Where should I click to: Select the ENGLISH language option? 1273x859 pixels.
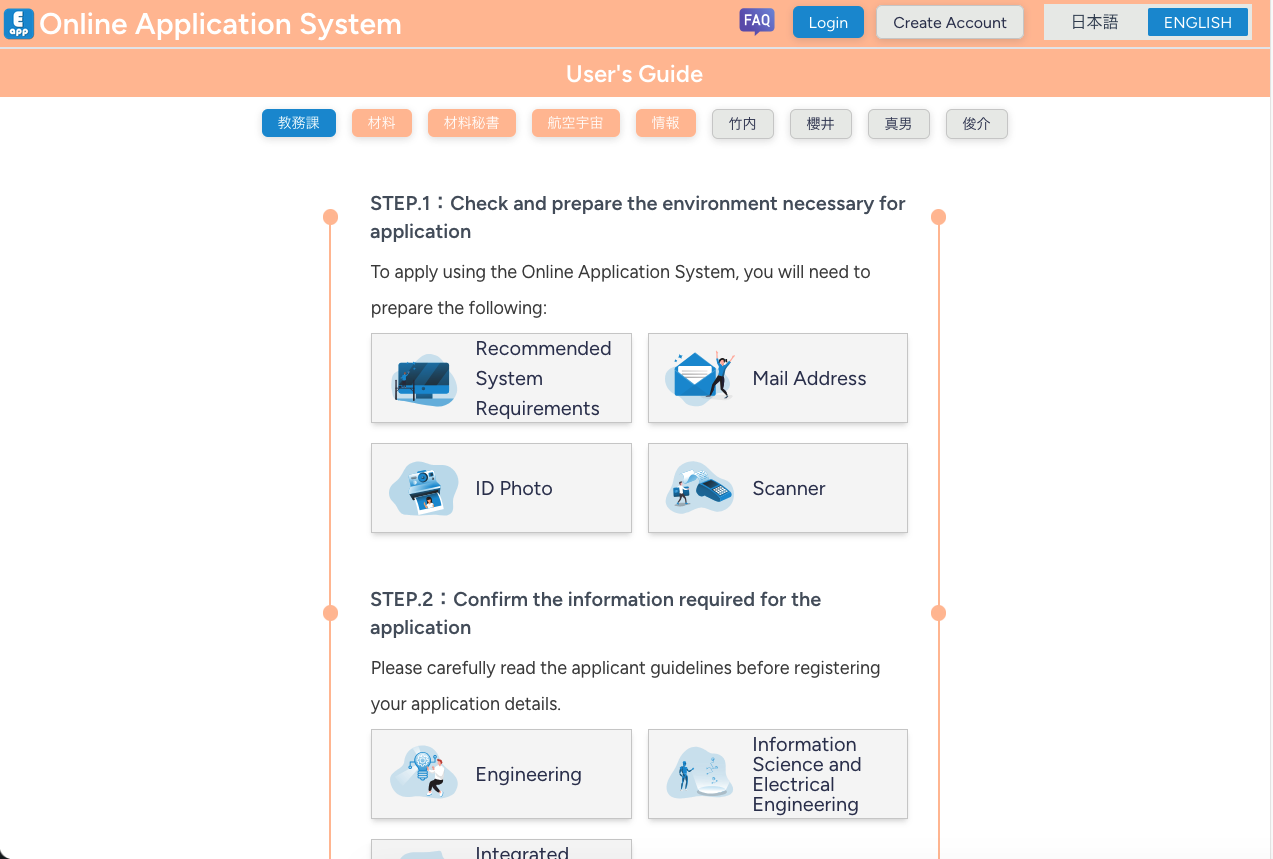1197,22
